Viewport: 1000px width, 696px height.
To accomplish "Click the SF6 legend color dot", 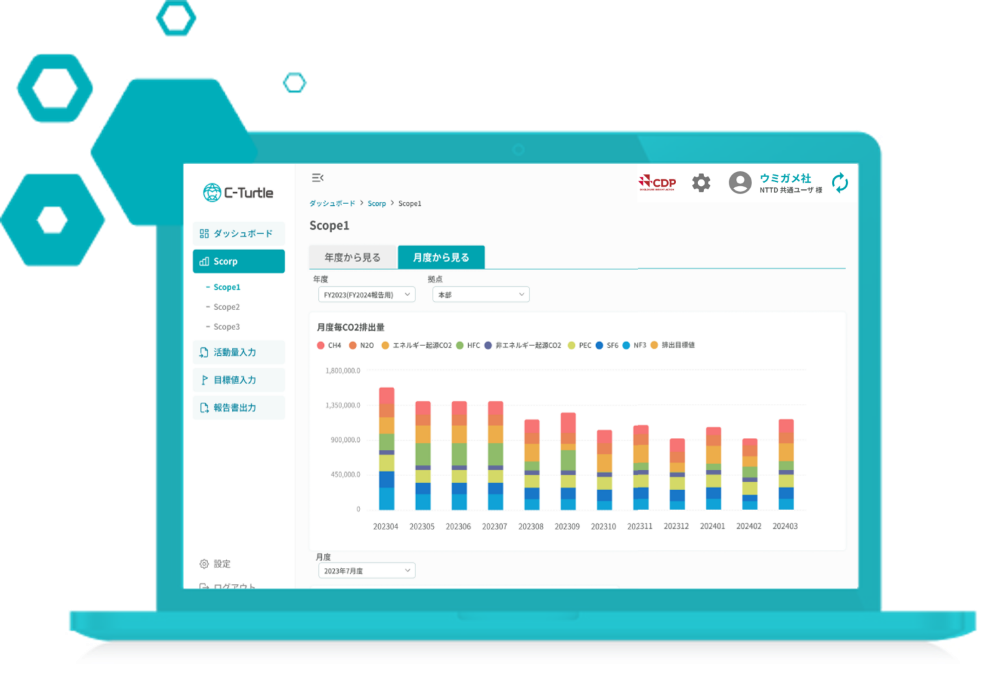I will pyautogui.click(x=599, y=345).
